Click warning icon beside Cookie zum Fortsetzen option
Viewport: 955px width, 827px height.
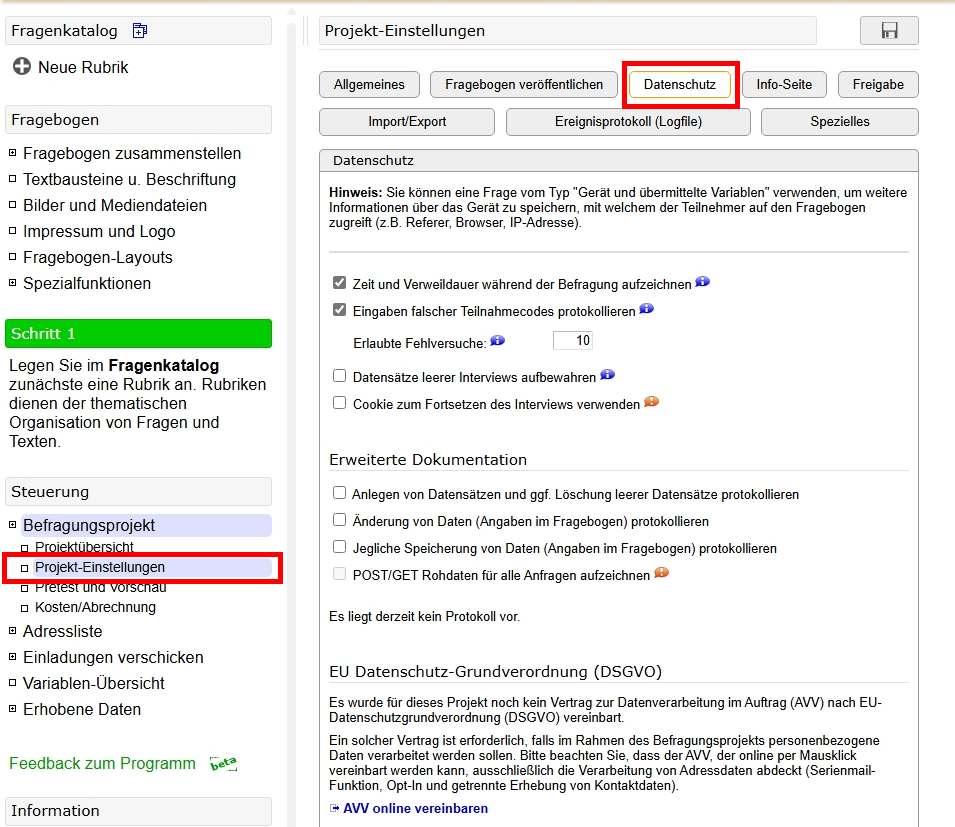coord(652,401)
